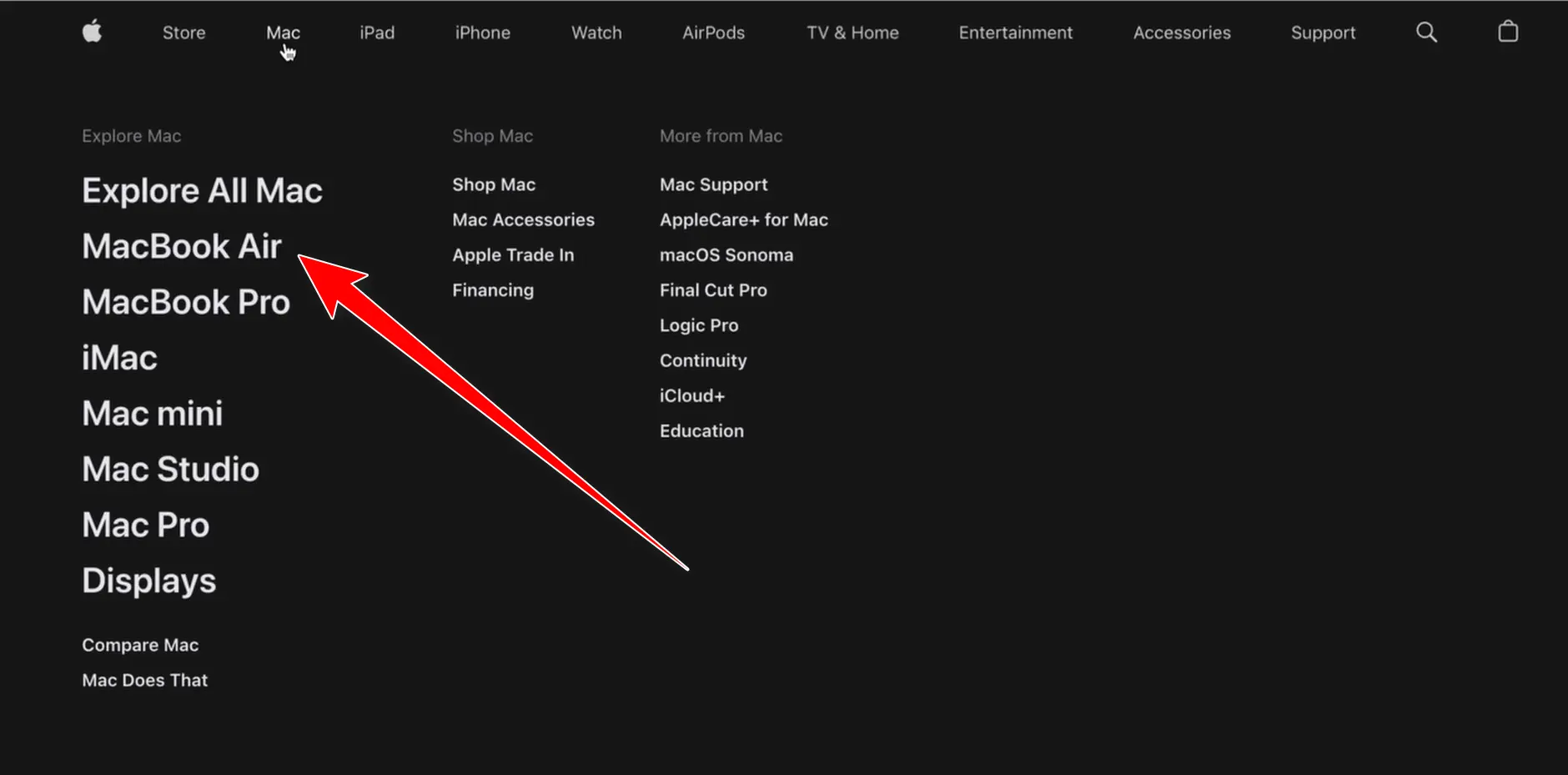
Task: Open the AirPods navigation item
Action: (713, 33)
